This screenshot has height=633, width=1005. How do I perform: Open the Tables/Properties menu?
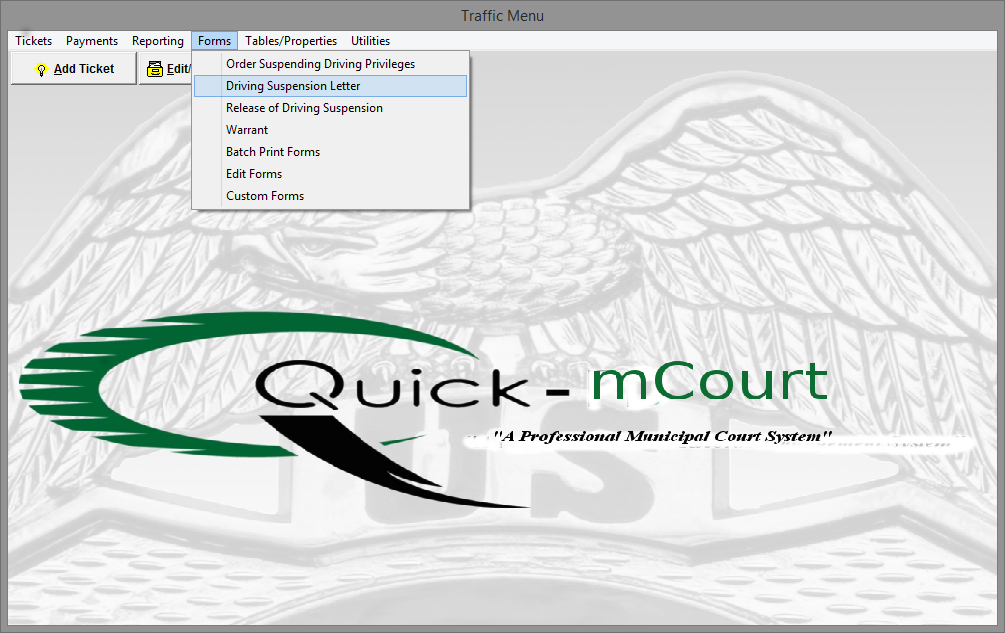[291, 41]
